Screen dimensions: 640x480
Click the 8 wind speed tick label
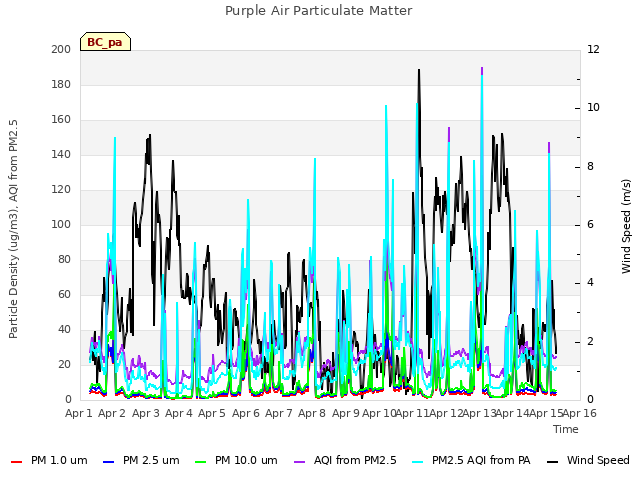[590, 167]
